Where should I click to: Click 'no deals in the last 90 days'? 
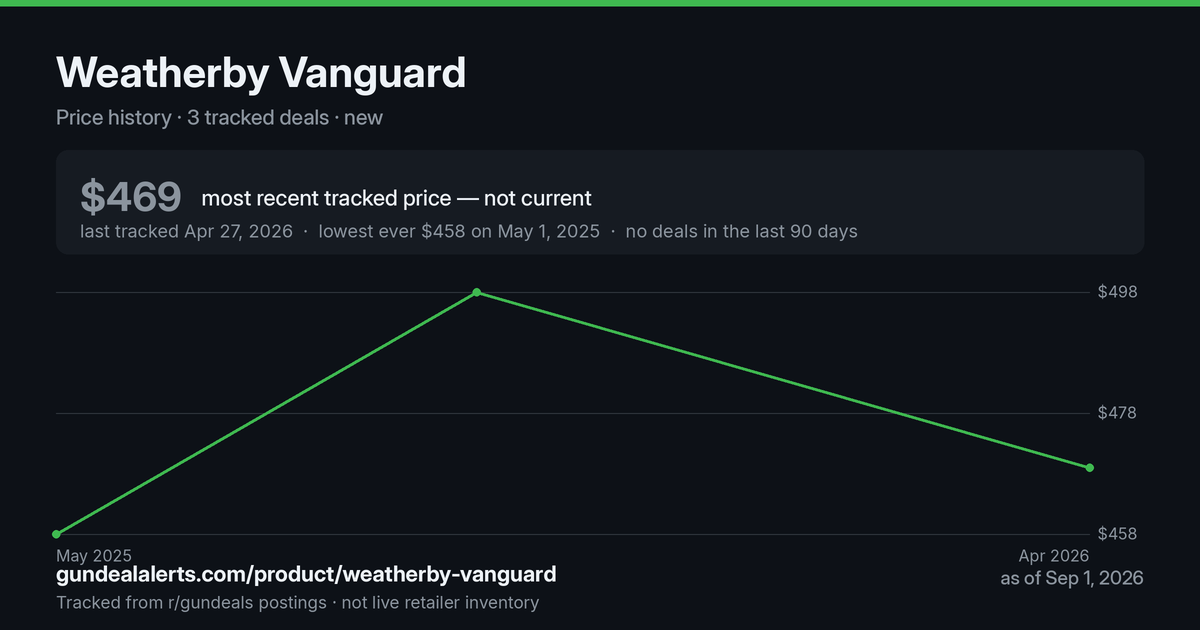(x=741, y=231)
